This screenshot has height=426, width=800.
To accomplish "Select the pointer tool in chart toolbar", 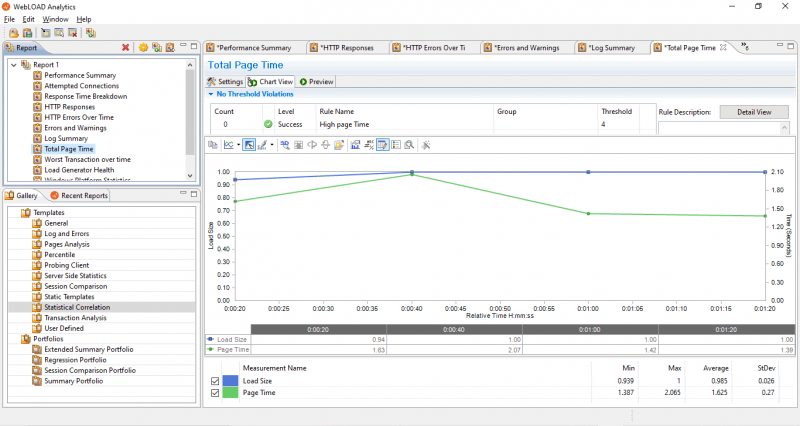I will click(x=249, y=145).
